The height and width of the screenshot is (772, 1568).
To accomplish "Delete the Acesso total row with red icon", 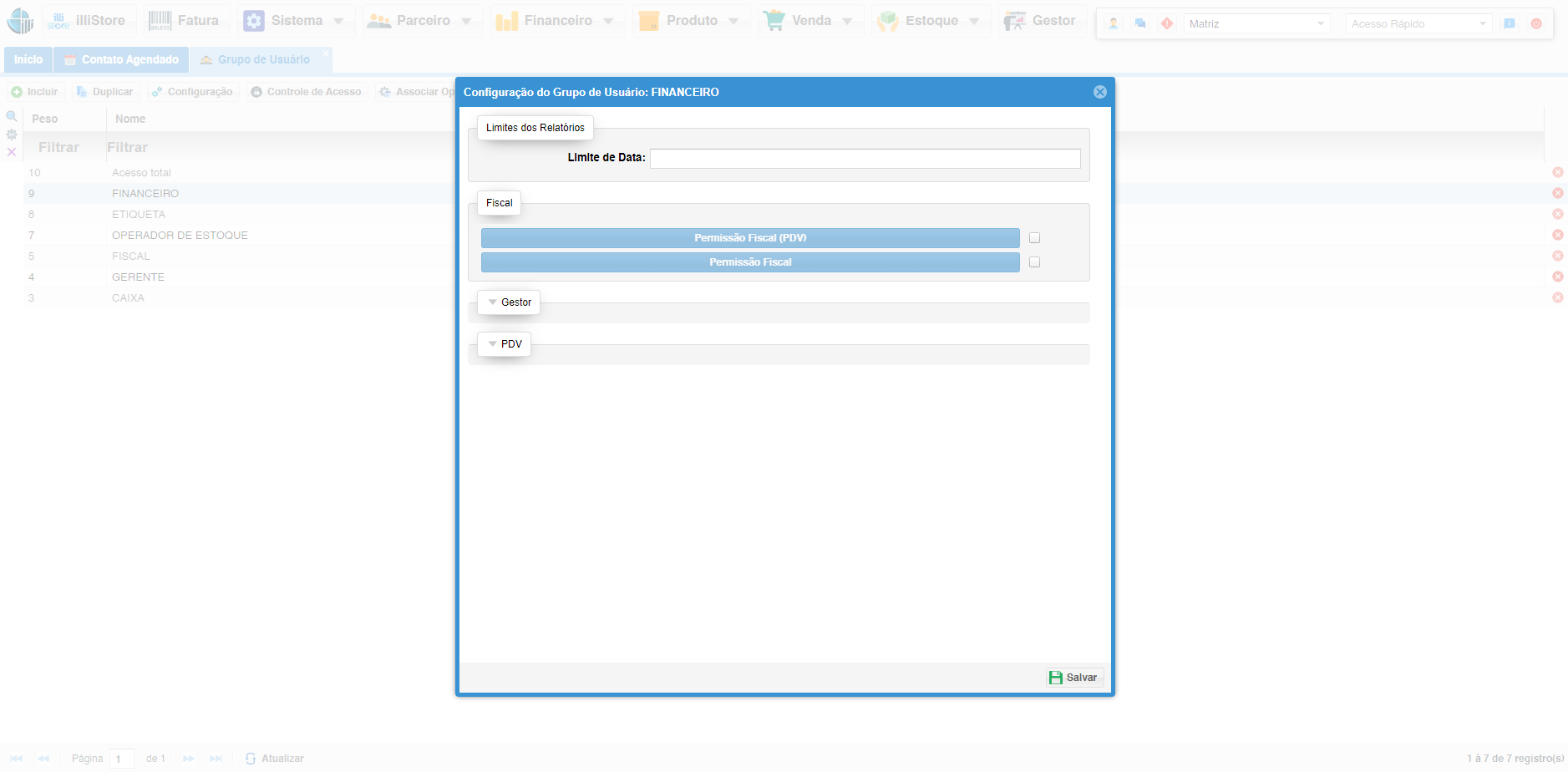I will 1558,172.
